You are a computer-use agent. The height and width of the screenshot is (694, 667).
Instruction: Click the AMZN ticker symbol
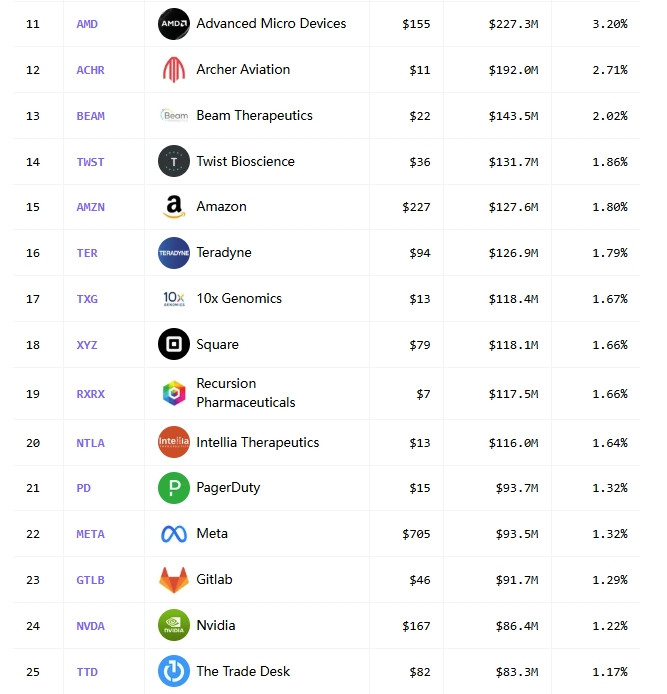90,207
